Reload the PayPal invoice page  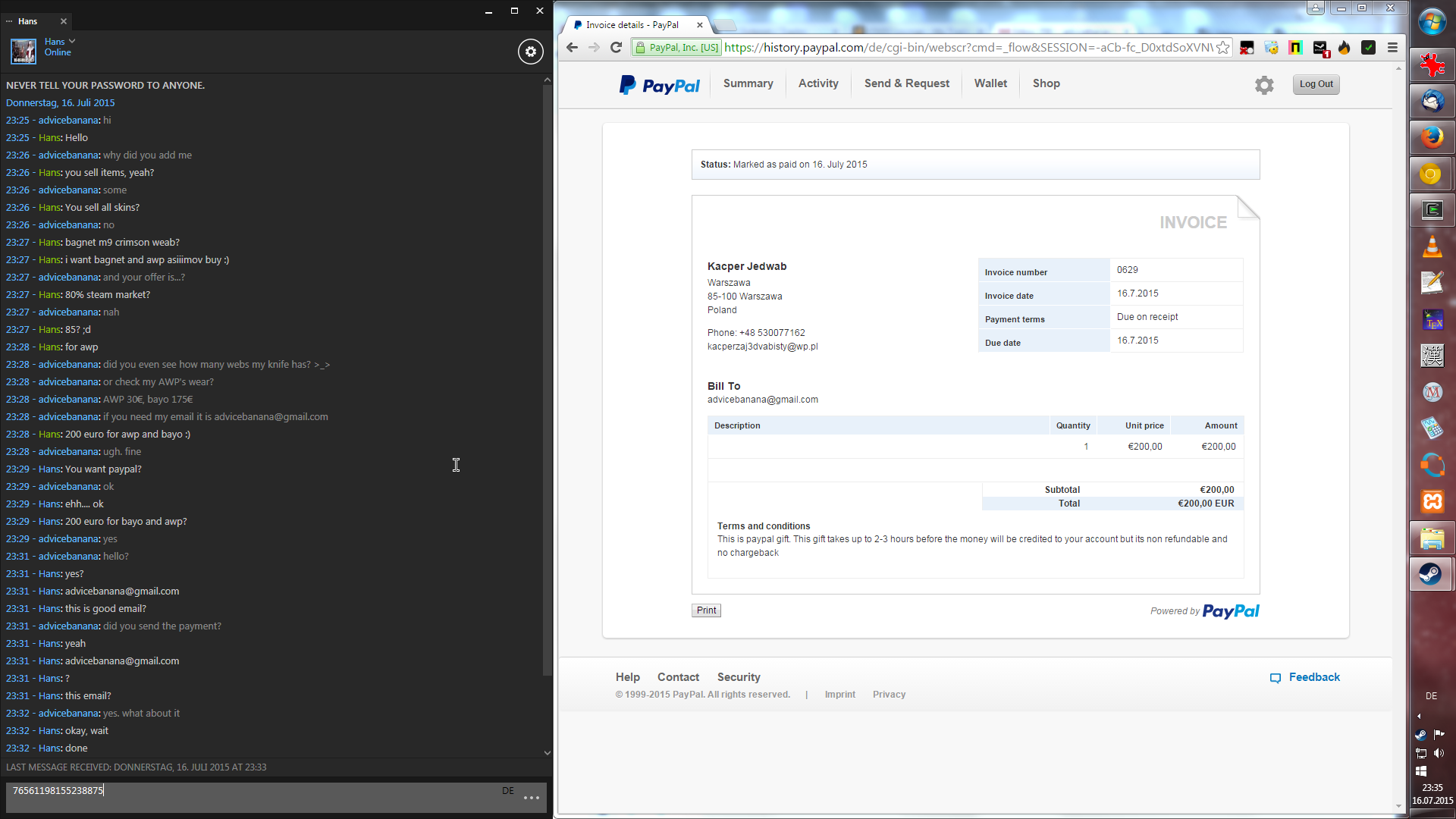coord(616,48)
